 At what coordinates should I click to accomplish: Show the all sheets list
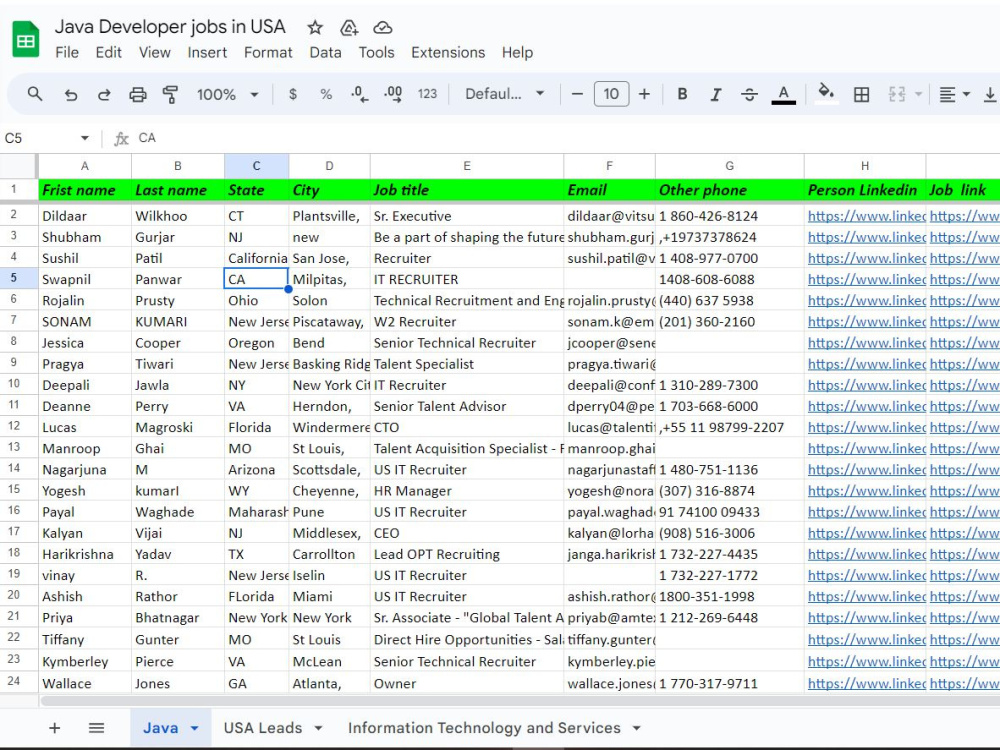pyautogui.click(x=96, y=728)
